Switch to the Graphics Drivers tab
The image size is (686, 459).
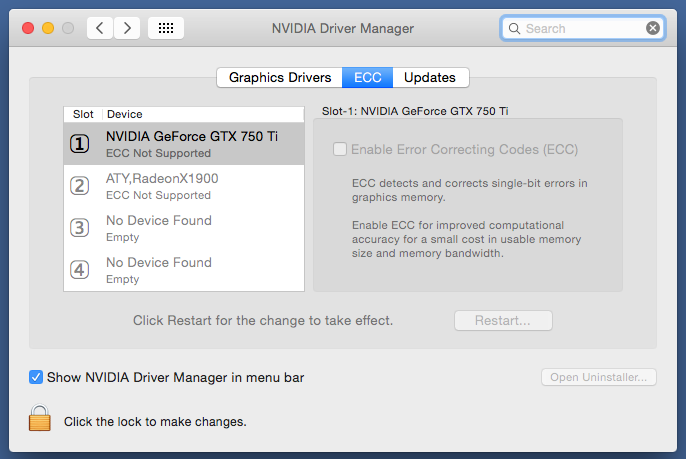[280, 77]
